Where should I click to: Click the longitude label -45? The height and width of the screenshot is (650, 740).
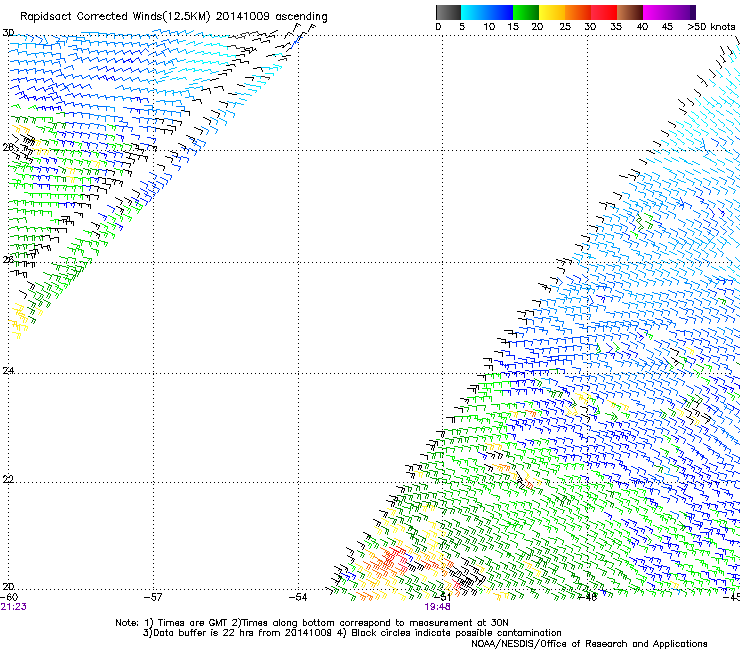732,597
